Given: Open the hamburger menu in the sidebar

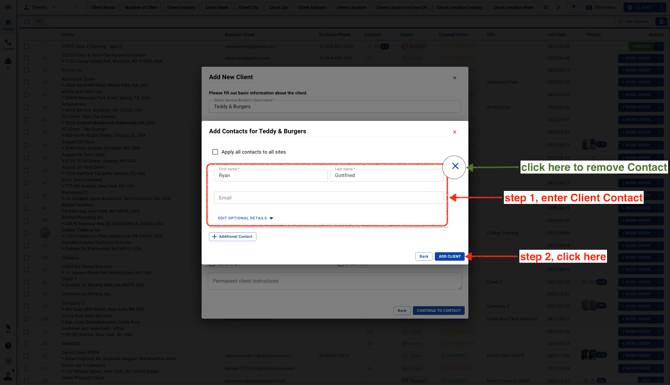Looking at the screenshot, I should pyautogui.click(x=8, y=7).
